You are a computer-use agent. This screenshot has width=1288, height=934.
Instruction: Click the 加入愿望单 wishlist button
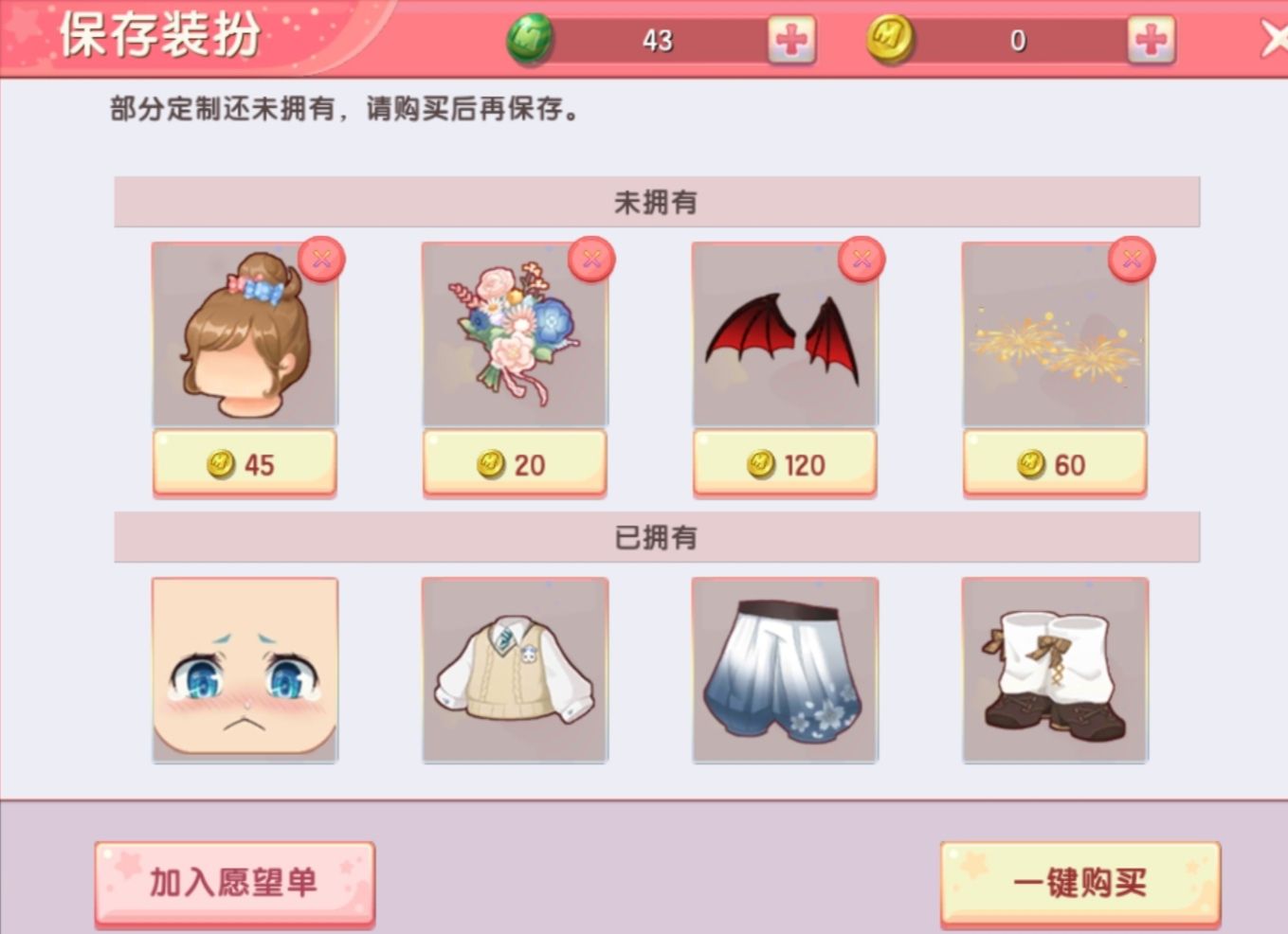coord(234,882)
